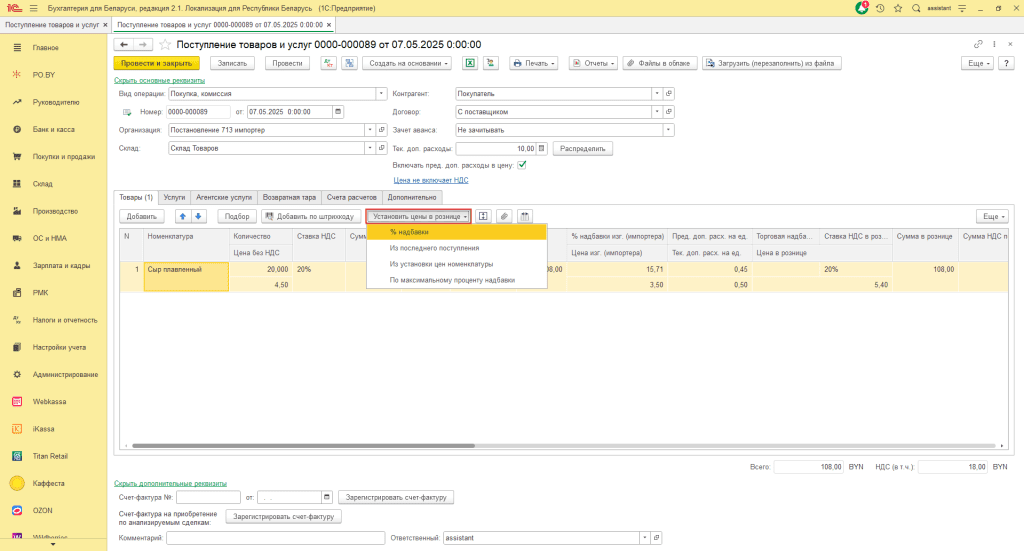
Task: Expand the Договор dropdown arrow
Action: click(657, 112)
